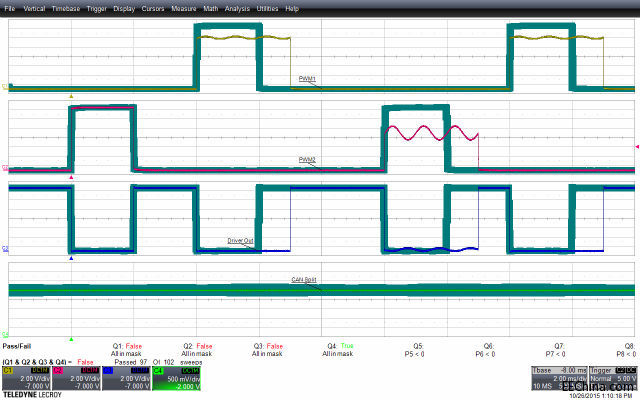Viewport: 640px width, 400px height.
Task: Click the combined (Q1 & Q2 & Q3 & Q4) False result
Action: tap(48, 362)
